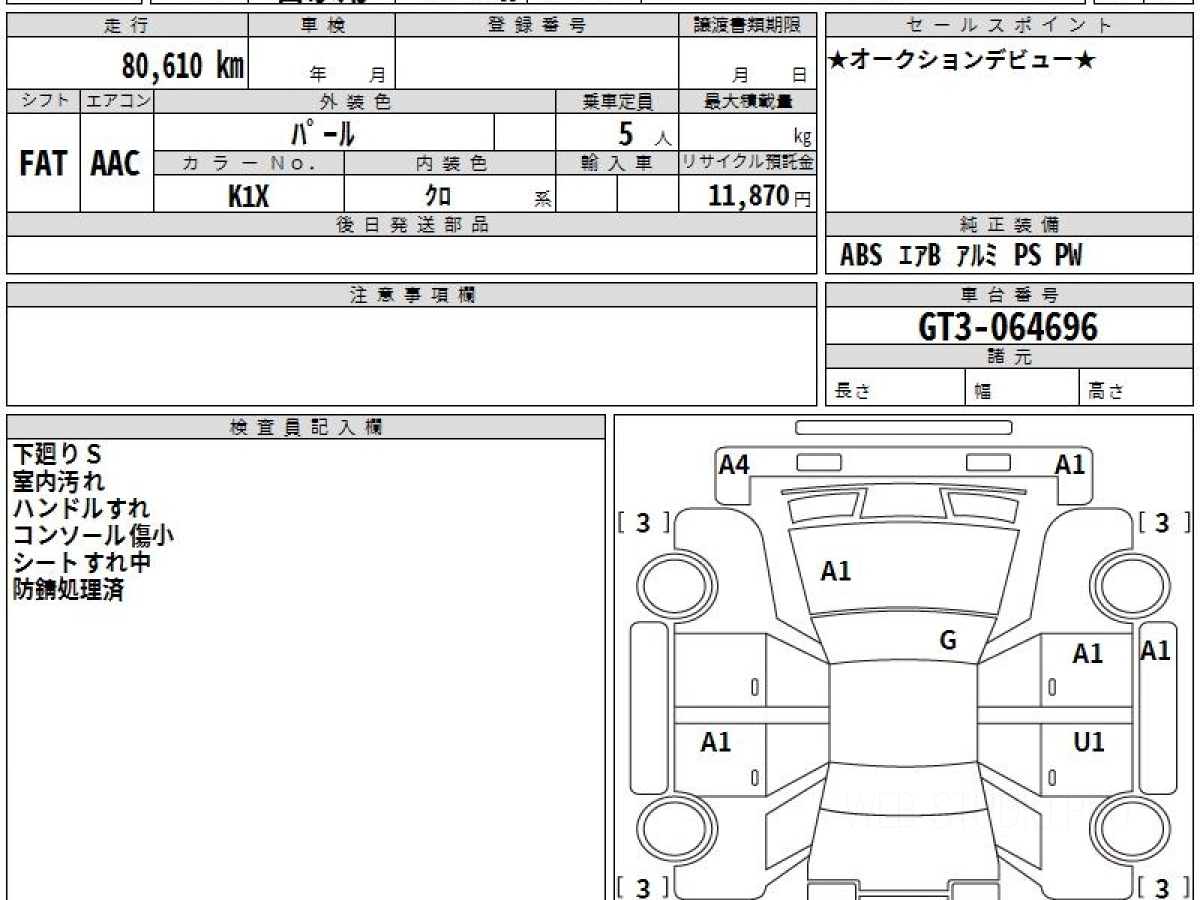The width and height of the screenshot is (1200, 900).
Task: Click the 長さ dimension cell
Action: 896,388
